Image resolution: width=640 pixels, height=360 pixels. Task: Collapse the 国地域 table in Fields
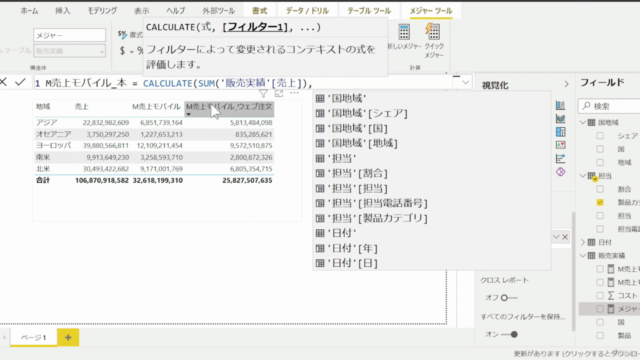pos(583,122)
